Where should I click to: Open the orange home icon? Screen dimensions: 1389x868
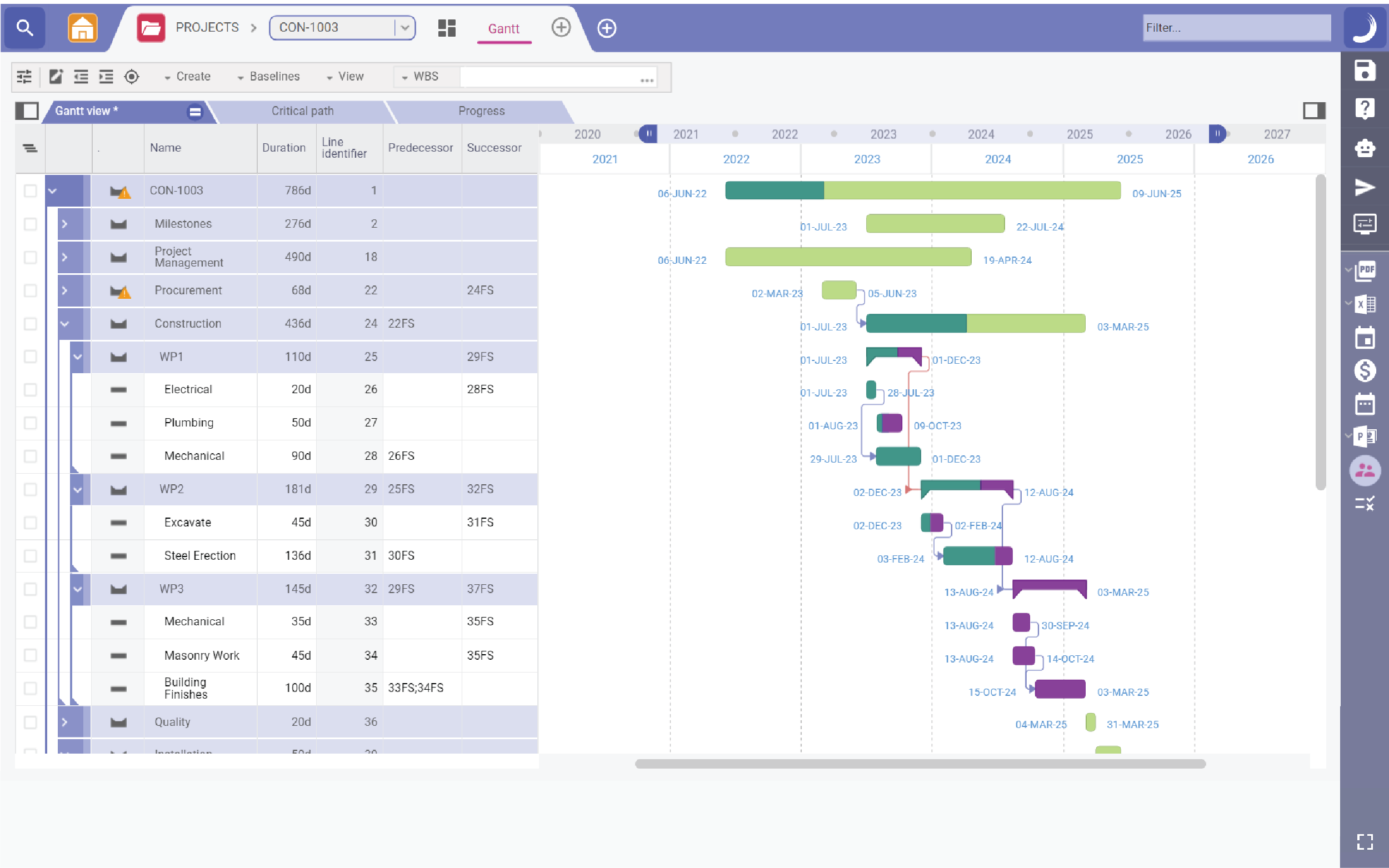(x=83, y=28)
